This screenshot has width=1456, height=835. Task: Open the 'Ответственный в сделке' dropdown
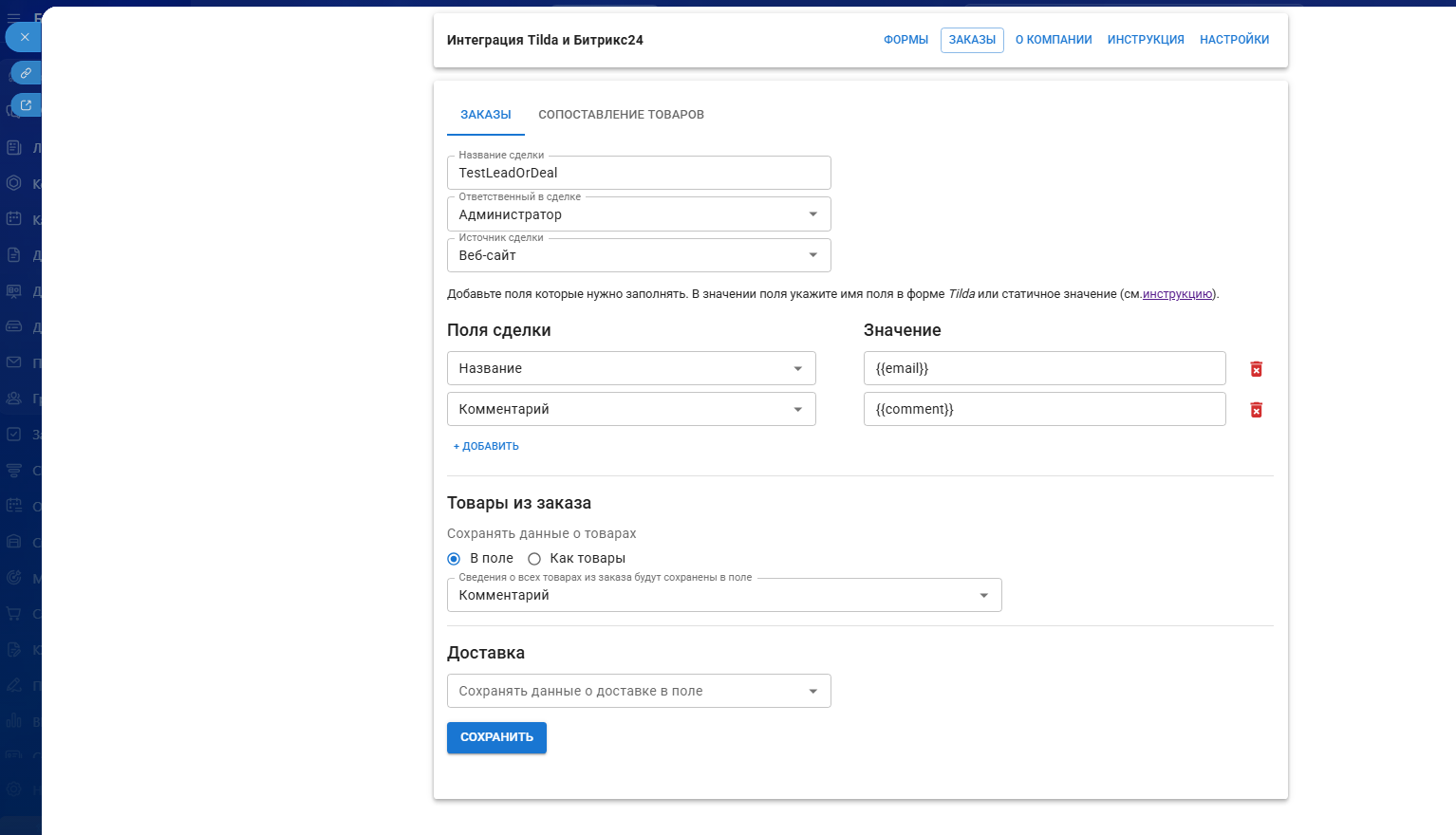pyautogui.click(x=638, y=214)
